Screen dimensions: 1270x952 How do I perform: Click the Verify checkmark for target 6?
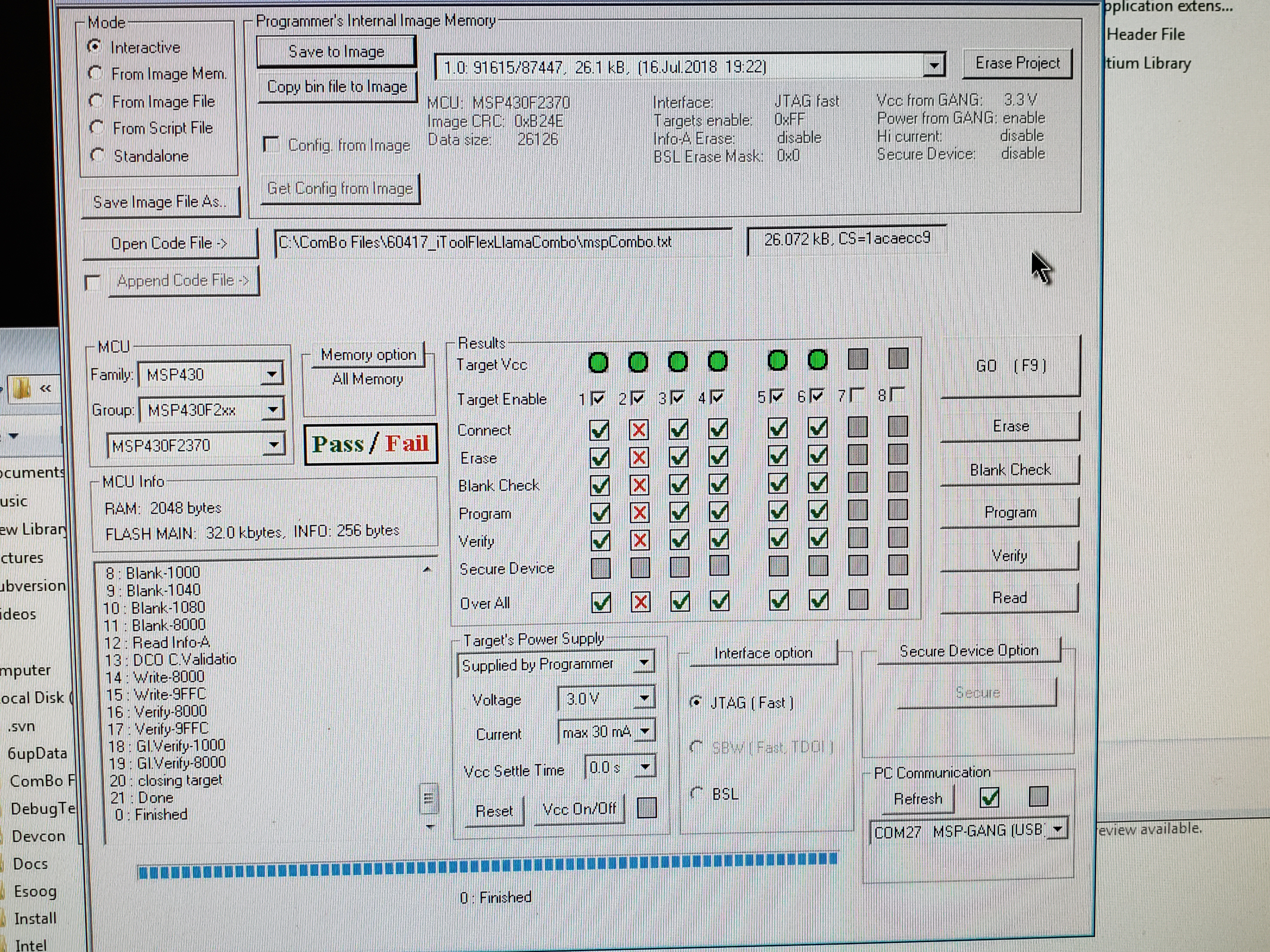pos(818,538)
